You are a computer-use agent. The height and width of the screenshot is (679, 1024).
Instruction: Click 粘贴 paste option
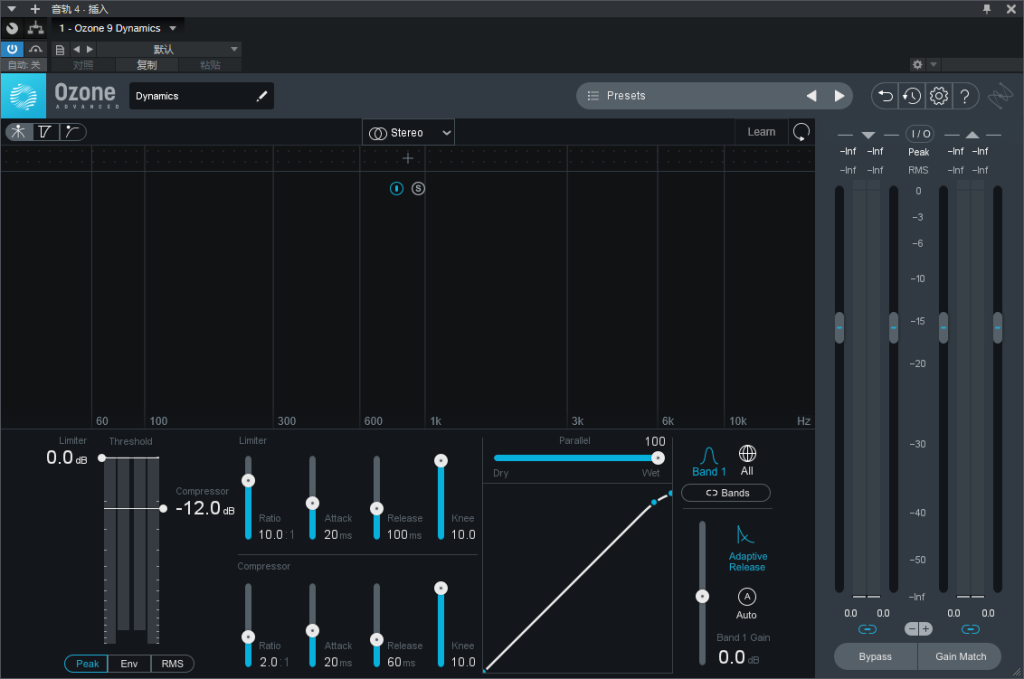coord(210,65)
